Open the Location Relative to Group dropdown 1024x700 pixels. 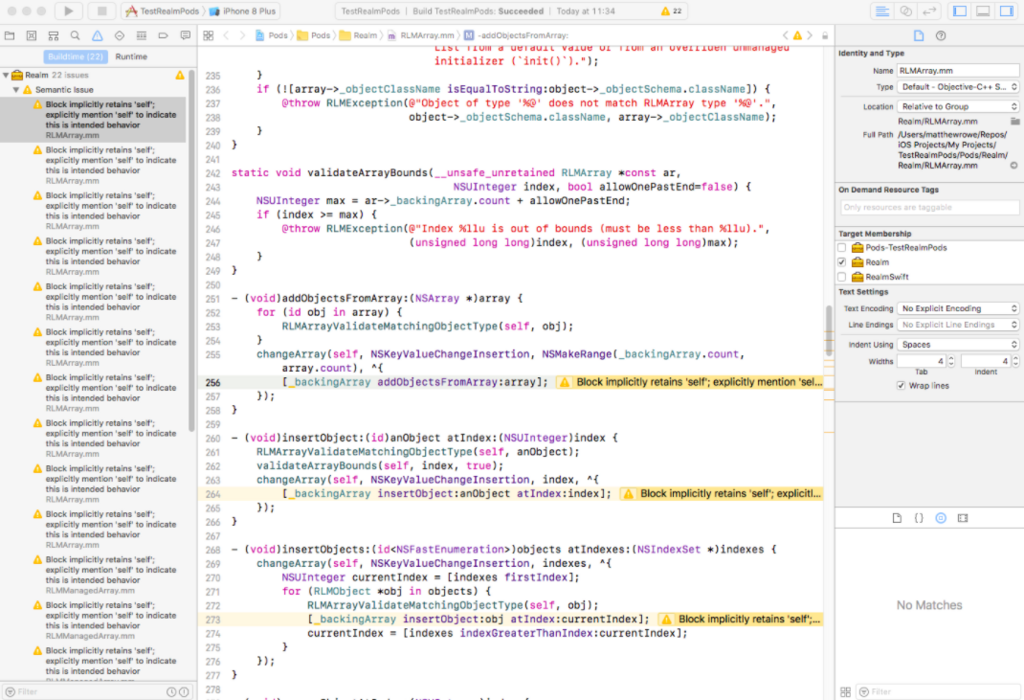pos(958,106)
